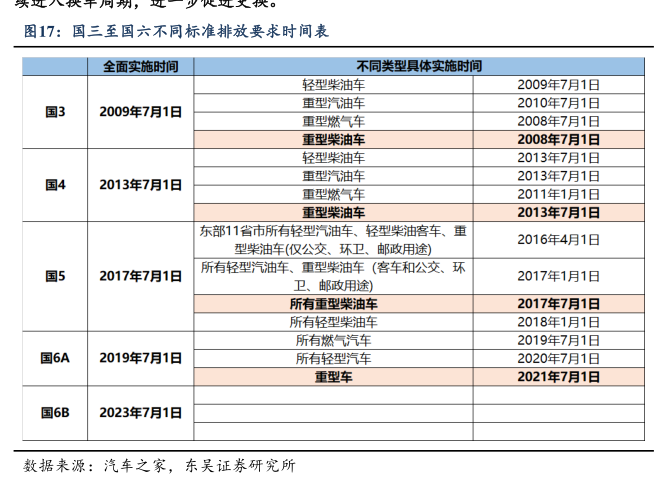Select the 所有轻型汽车 cell

coord(333,358)
